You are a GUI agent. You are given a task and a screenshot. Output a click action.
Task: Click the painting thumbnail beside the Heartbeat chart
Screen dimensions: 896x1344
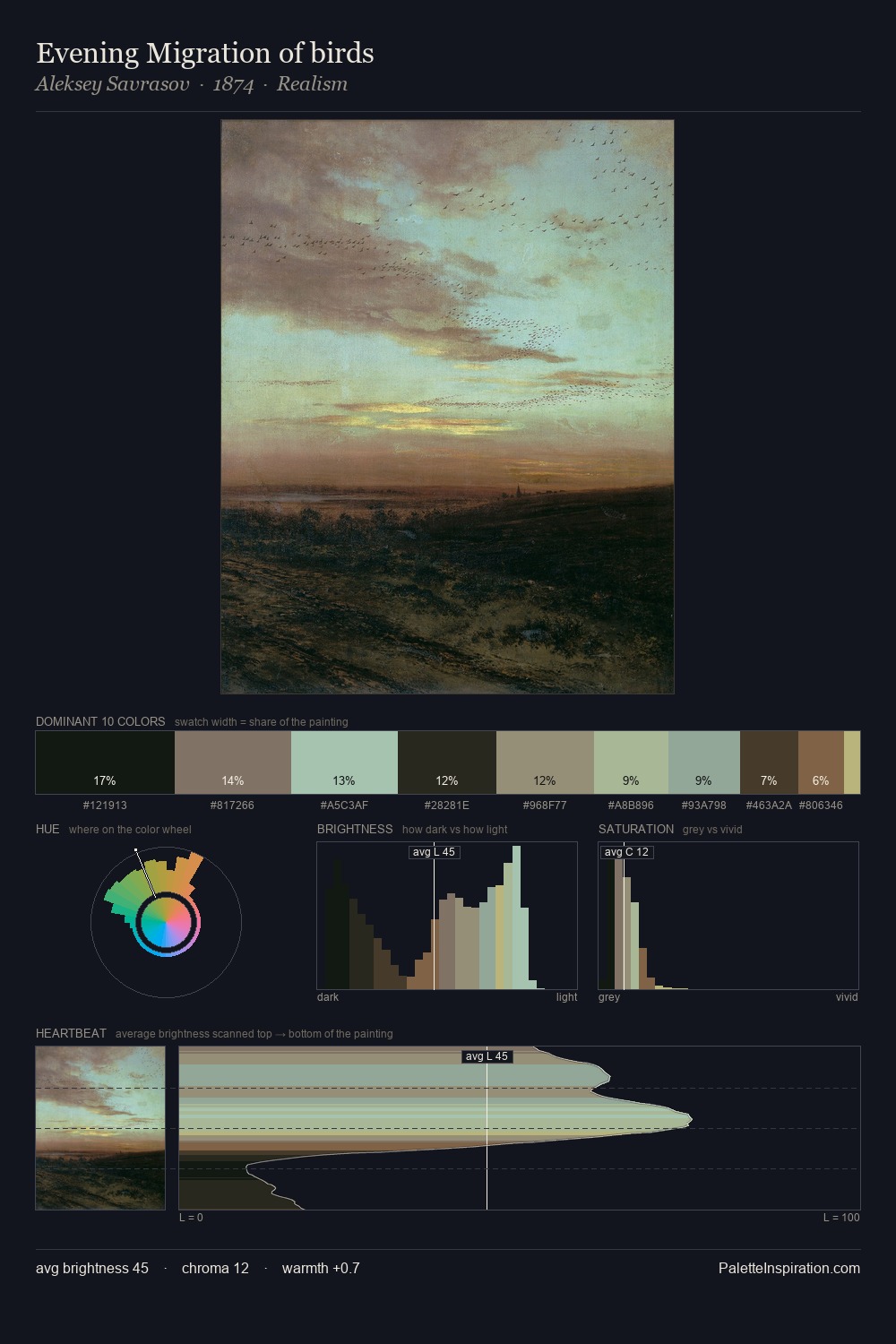(x=100, y=1128)
